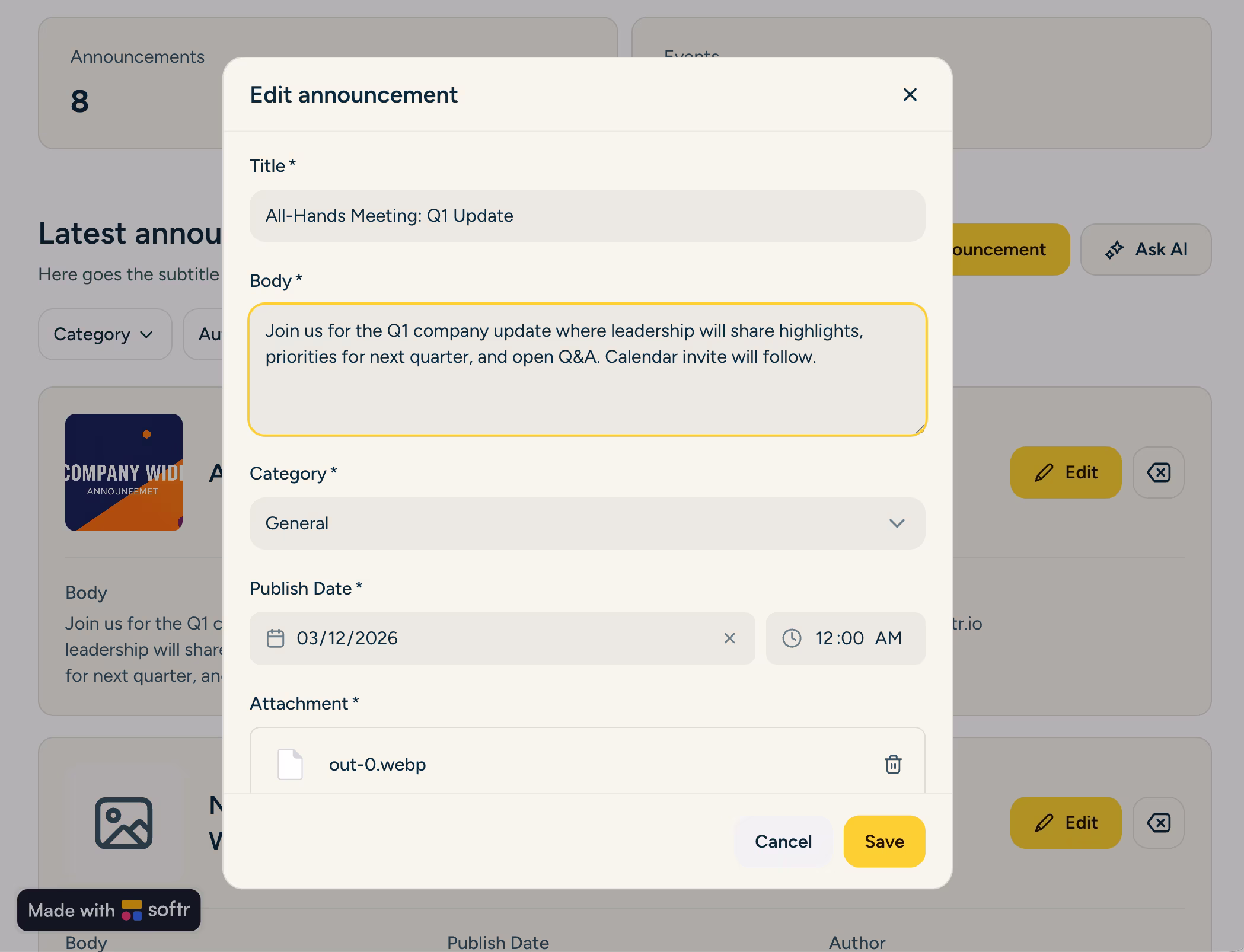The height and width of the screenshot is (952, 1244).
Task: Delete the out-0.webp attachment via trash icon
Action: pyautogui.click(x=892, y=765)
